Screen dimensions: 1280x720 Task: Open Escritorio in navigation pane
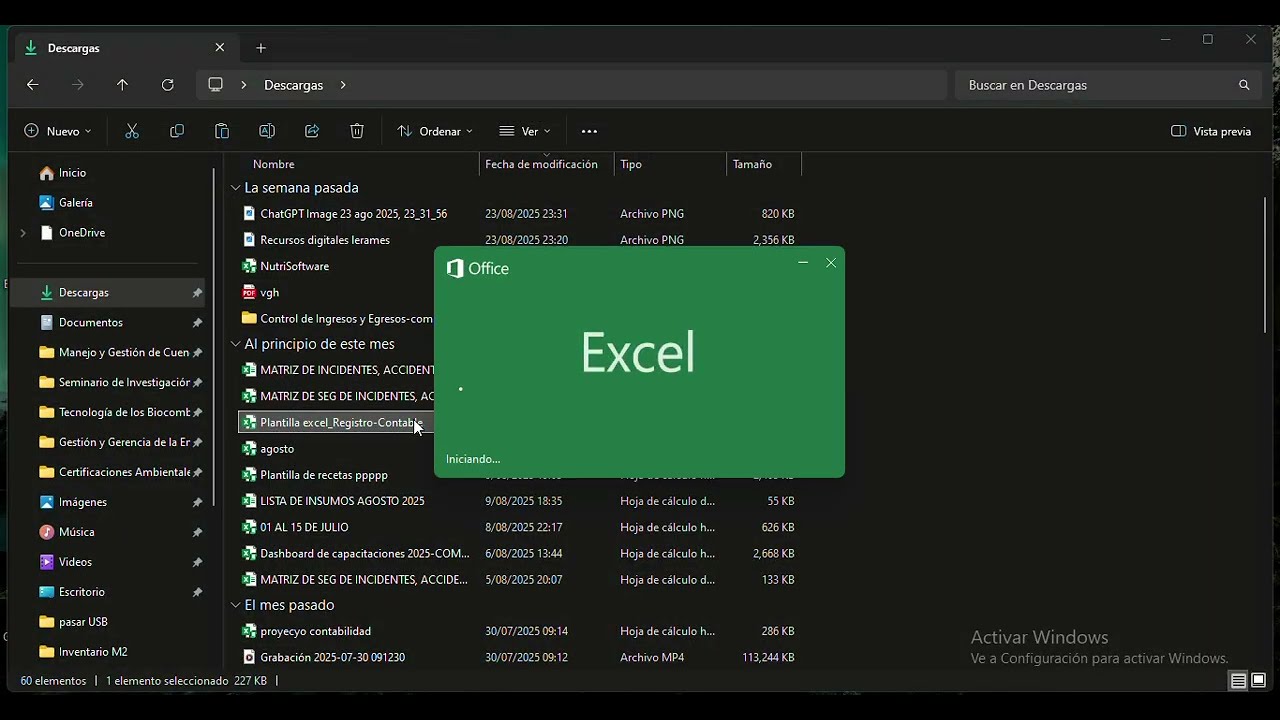tap(81, 593)
